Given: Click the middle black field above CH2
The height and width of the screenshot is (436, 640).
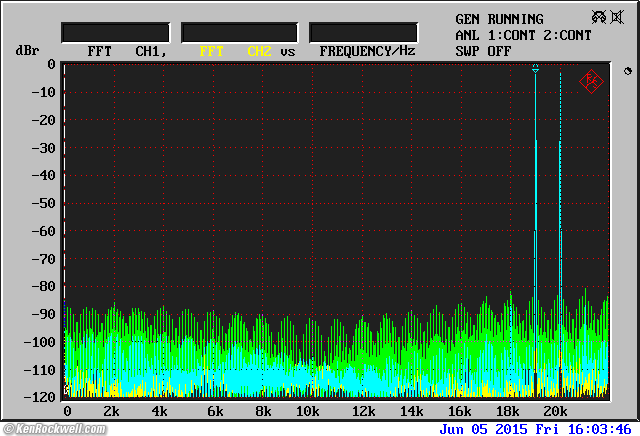Looking at the screenshot, I should tap(239, 32).
